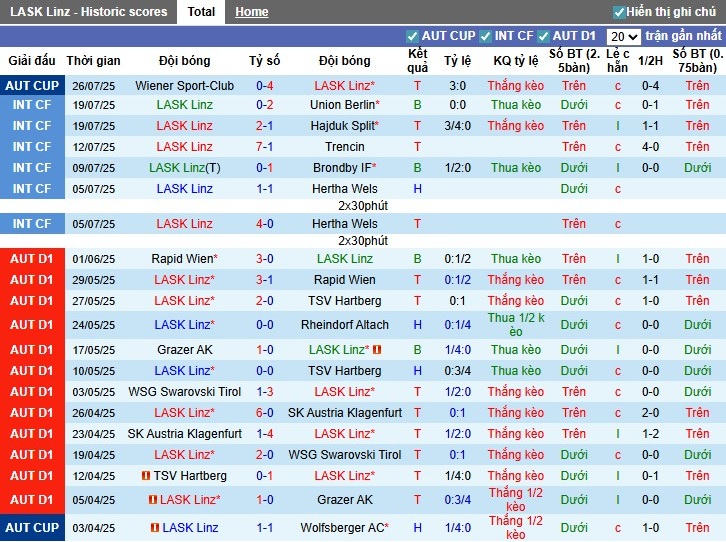The image size is (726, 542).
Task: Click the Giải đấu column header
Action: (31, 61)
